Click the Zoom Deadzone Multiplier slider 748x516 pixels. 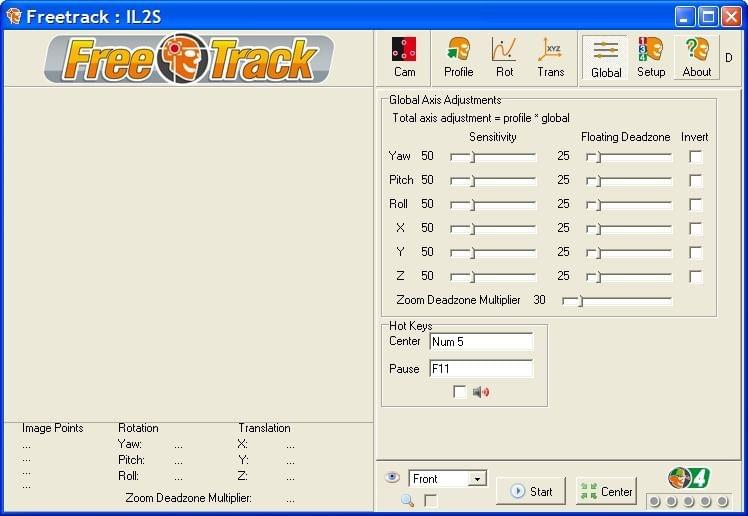coord(617,301)
